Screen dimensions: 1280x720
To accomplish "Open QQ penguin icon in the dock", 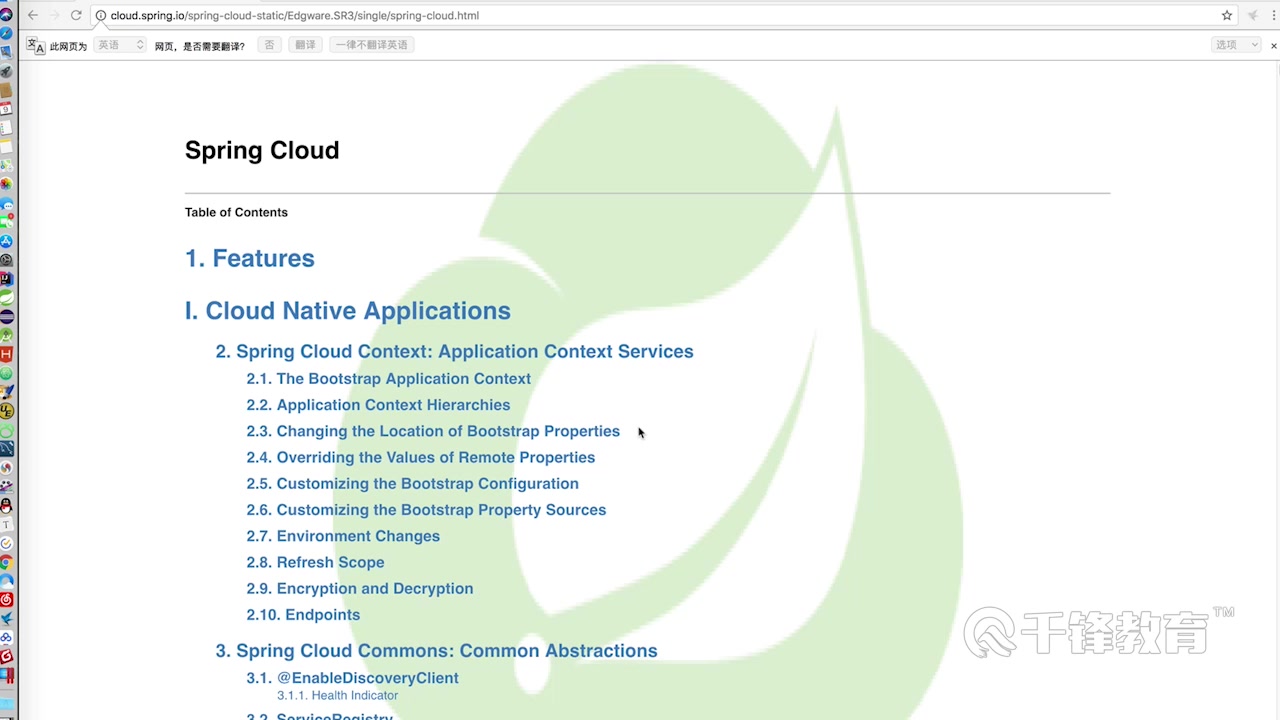I will tap(6, 505).
